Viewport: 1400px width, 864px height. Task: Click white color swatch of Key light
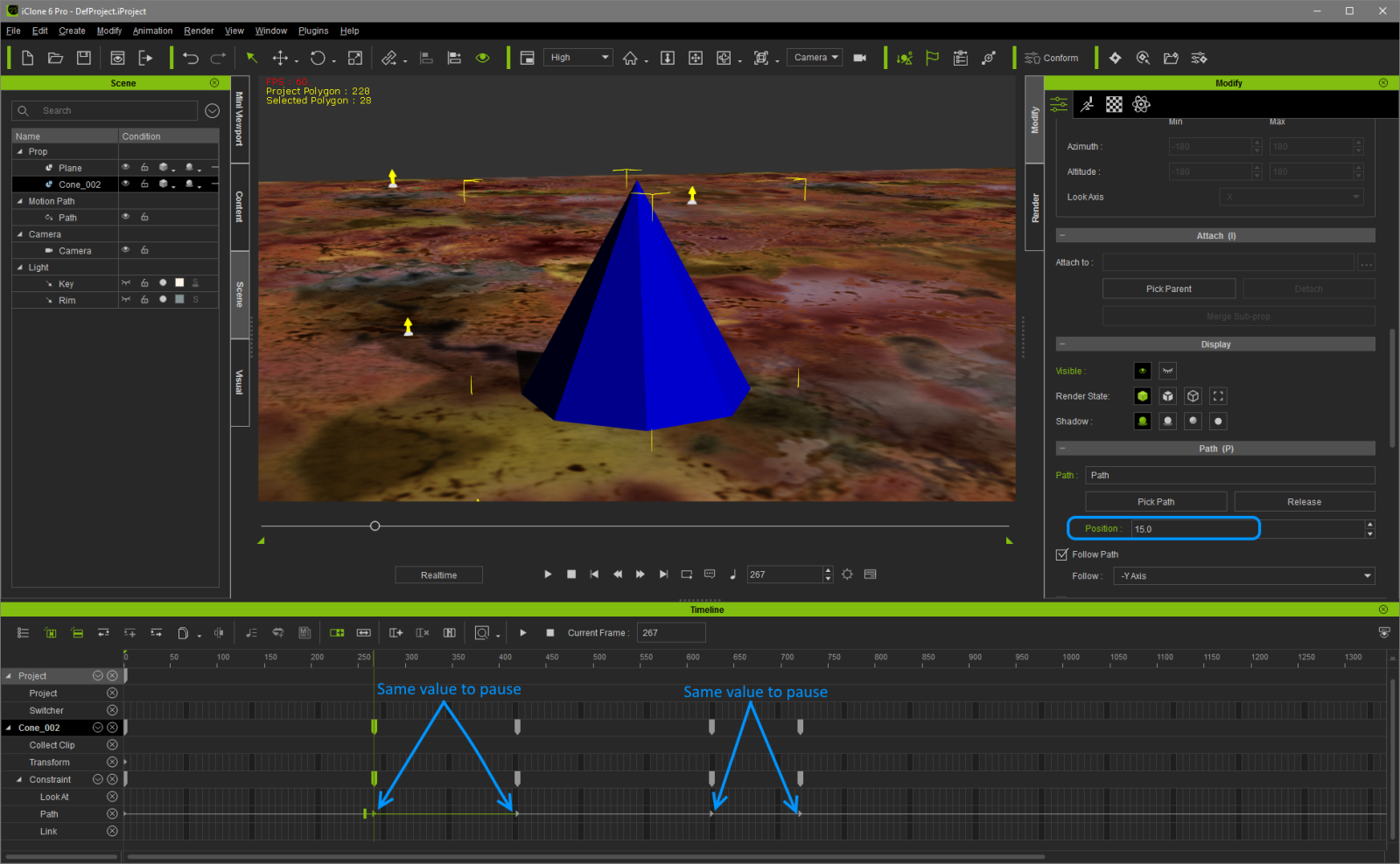(x=179, y=283)
